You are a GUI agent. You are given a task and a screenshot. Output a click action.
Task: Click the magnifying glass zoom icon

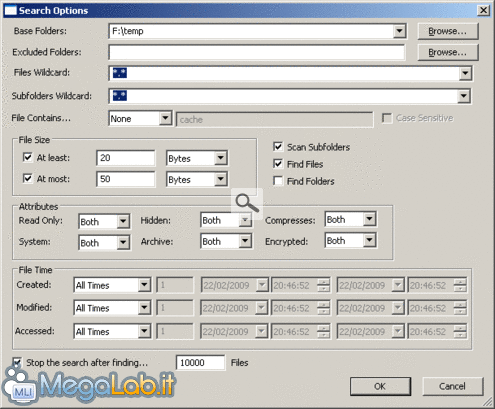(247, 203)
